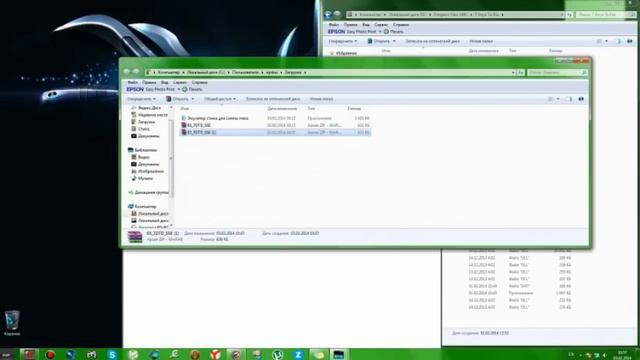Image resolution: width=640 pixels, height=360 pixels.
Task: Open Recycle Bin on the desktop
Action: click(x=12, y=322)
